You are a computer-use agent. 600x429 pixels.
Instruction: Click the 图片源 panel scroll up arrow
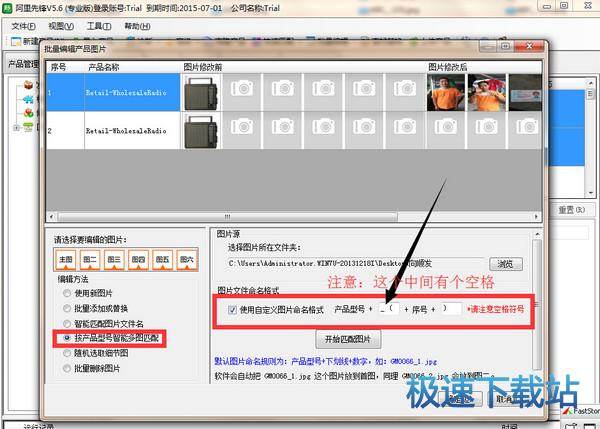[537, 234]
